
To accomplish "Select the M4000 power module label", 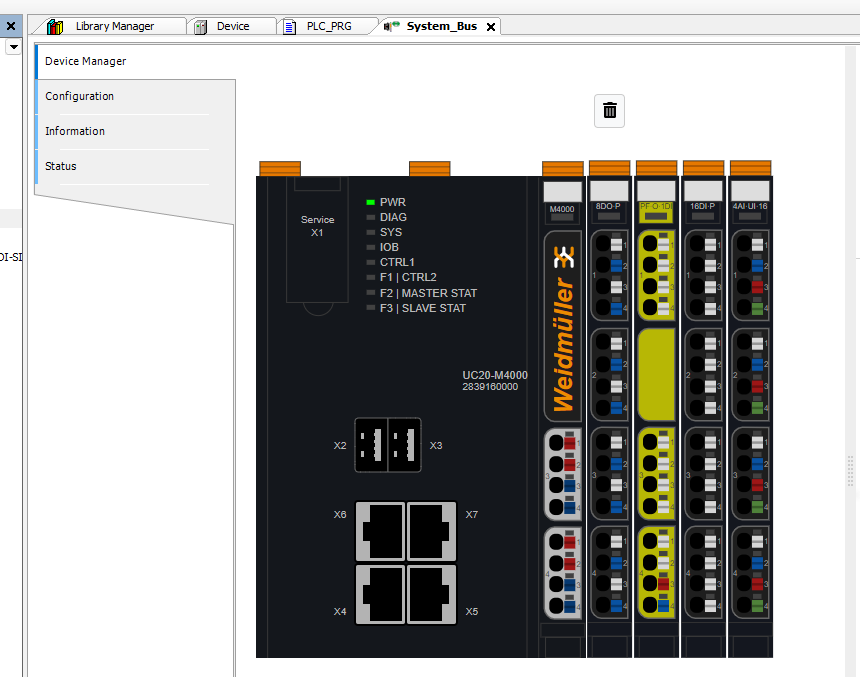I will tap(562, 209).
